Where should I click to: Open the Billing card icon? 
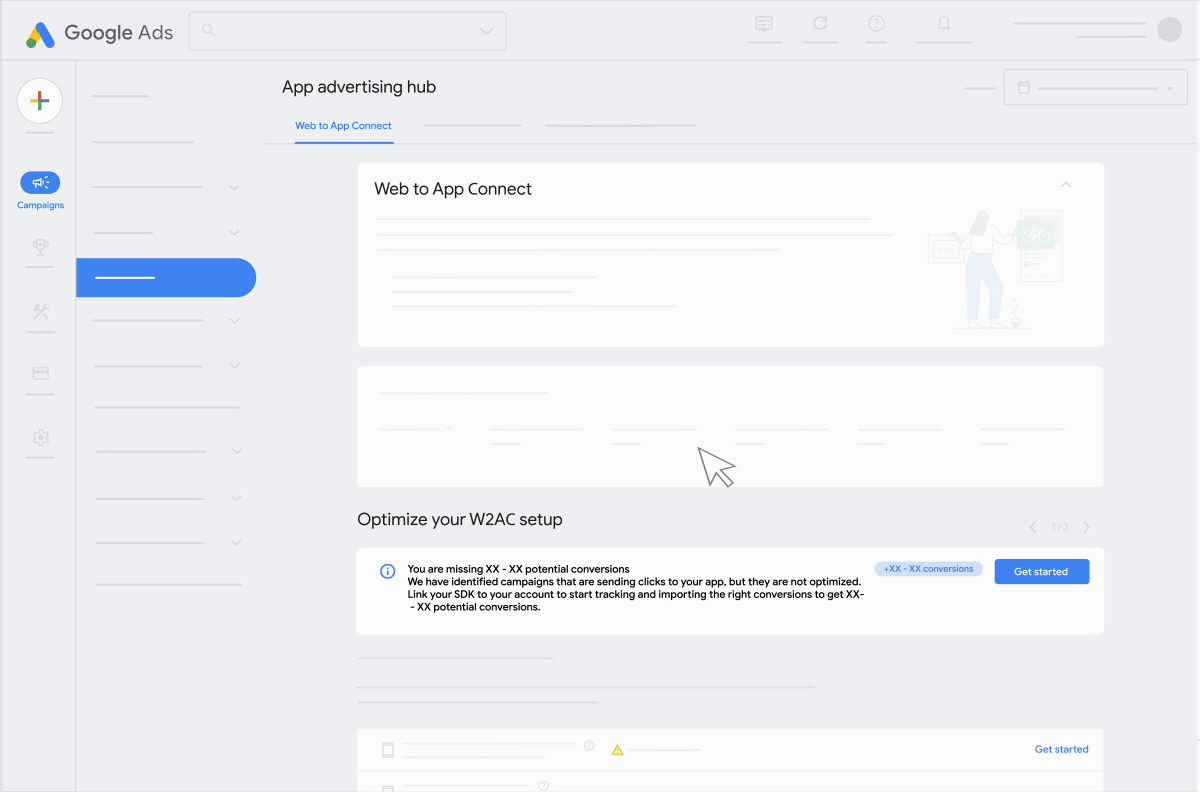[40, 373]
